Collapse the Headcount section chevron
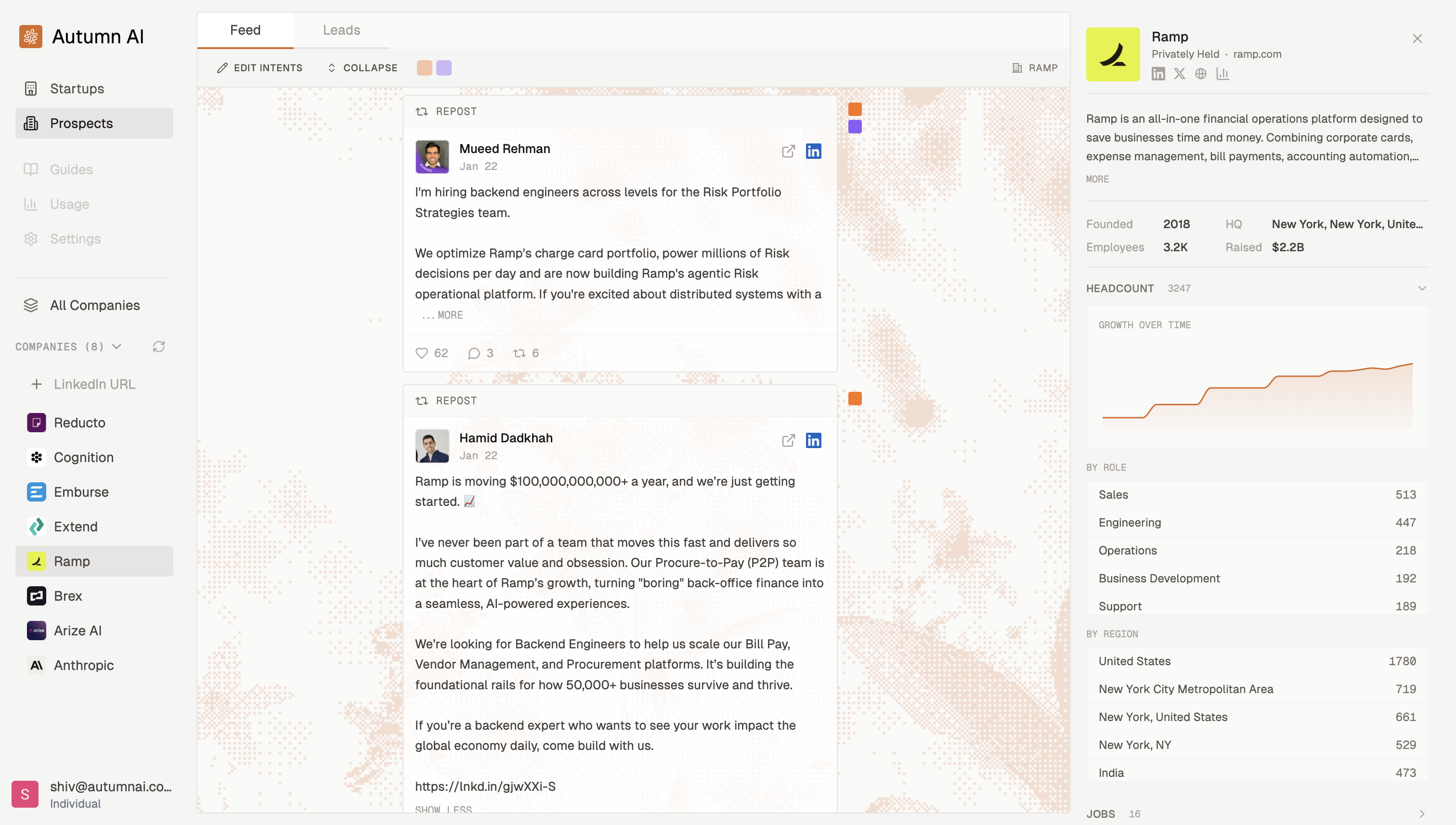This screenshot has width=1456, height=825. [1421, 288]
